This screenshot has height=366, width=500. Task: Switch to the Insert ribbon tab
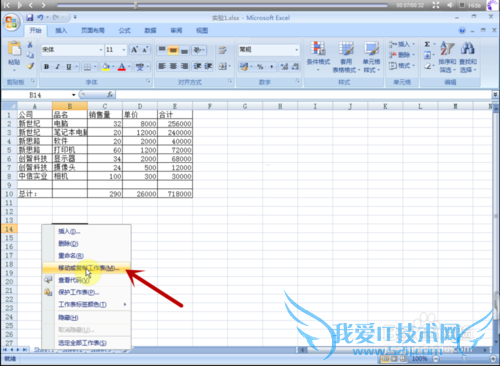pyautogui.click(x=61, y=31)
